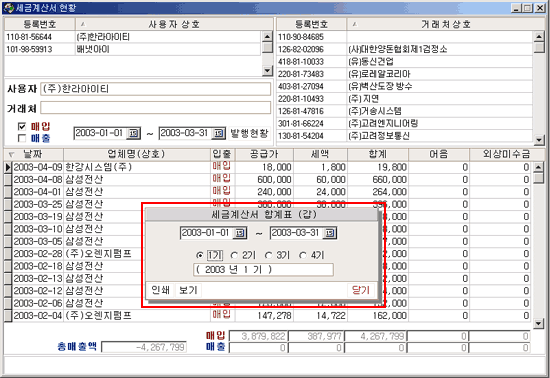Viewport: 550px width, 378px height.
Task: Sort user list by 사용자 상호 header
Action: coord(174,24)
